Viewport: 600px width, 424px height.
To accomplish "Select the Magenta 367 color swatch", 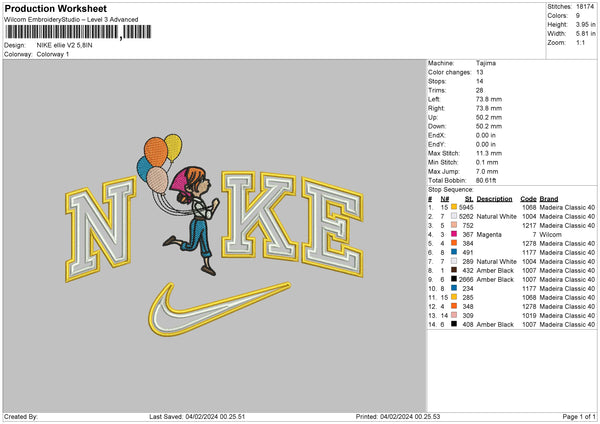I will tap(453, 234).
